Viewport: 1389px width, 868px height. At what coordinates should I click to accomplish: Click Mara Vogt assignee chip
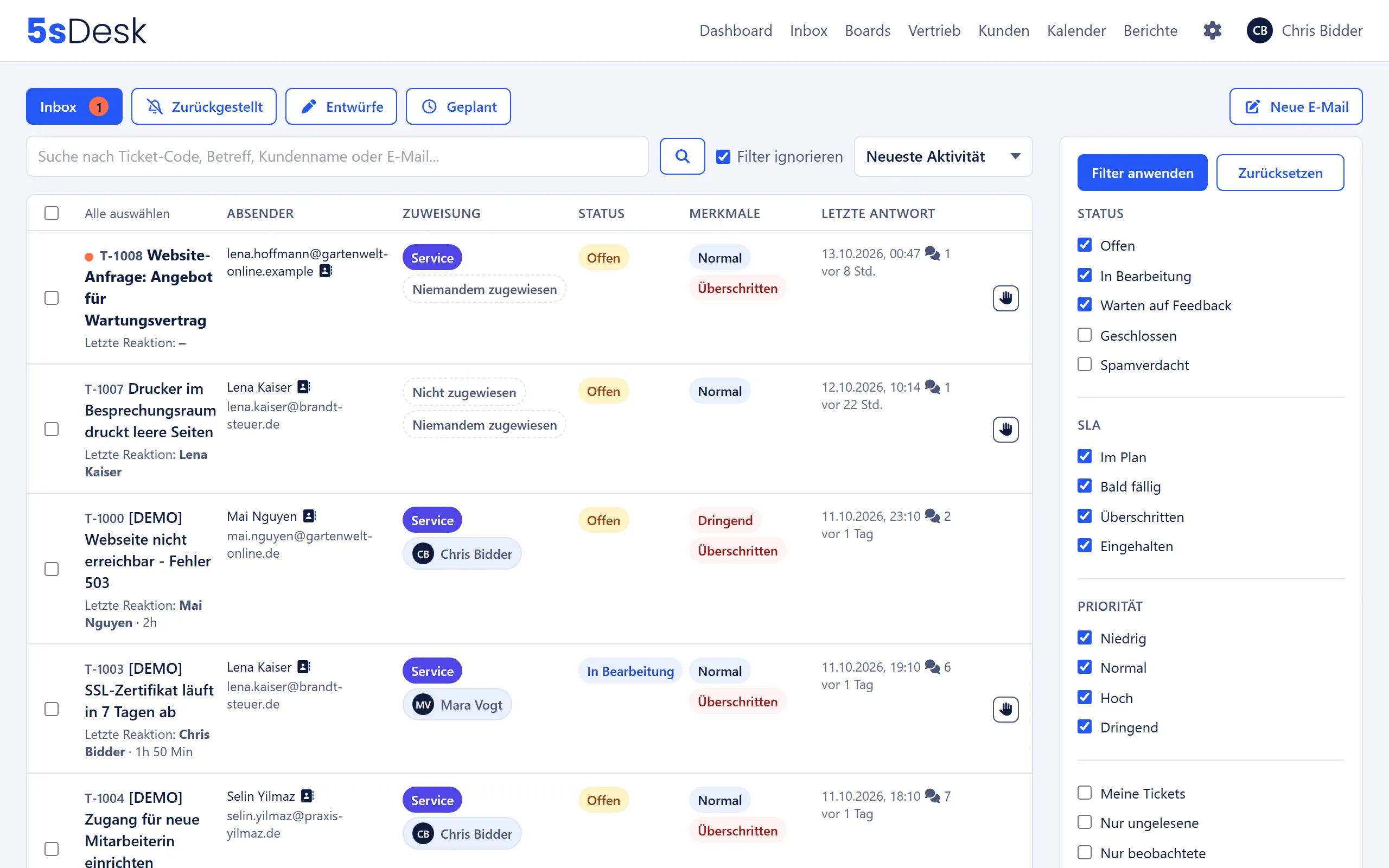point(457,704)
